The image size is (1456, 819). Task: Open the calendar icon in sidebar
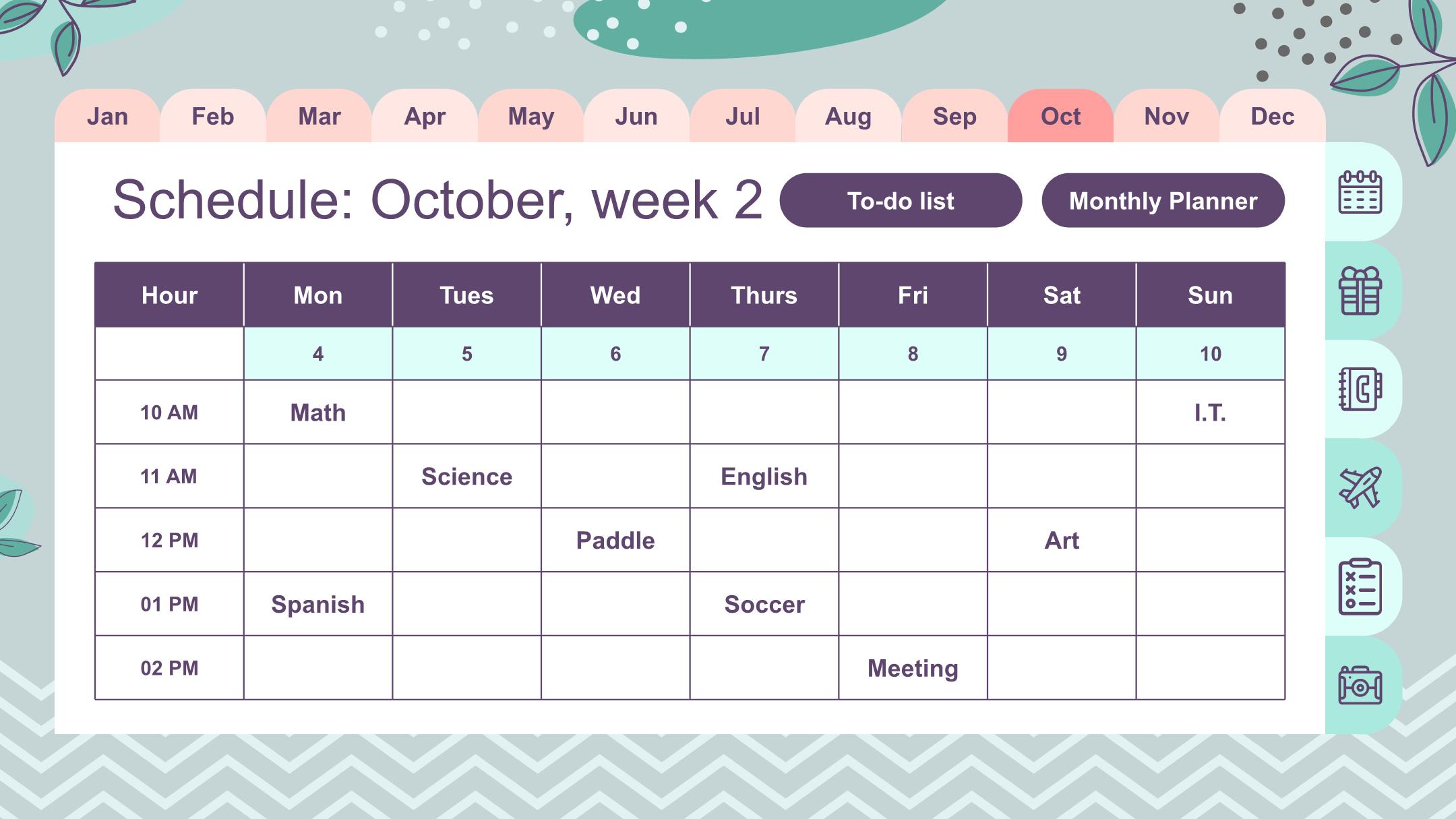click(x=1360, y=192)
